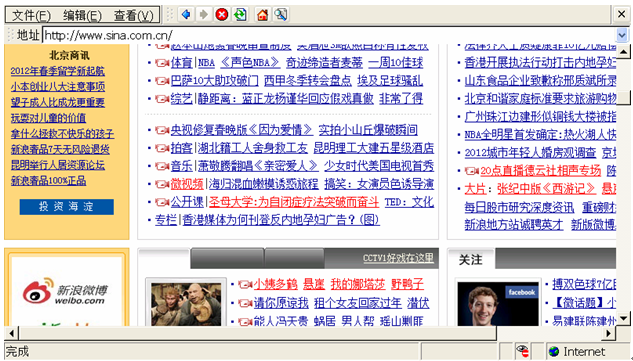633x361 pixels.
Task: Open link 拿什么拯救不快乐的孩子
Action: tap(63, 134)
